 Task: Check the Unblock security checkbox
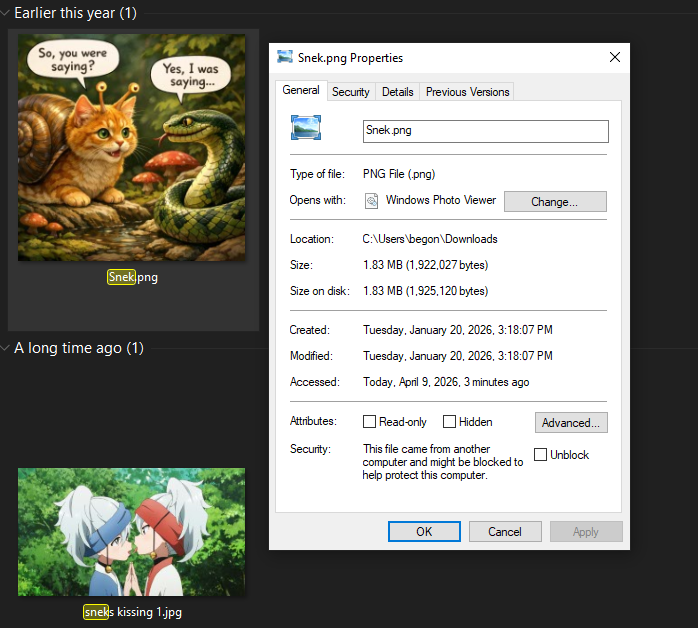[x=540, y=454]
